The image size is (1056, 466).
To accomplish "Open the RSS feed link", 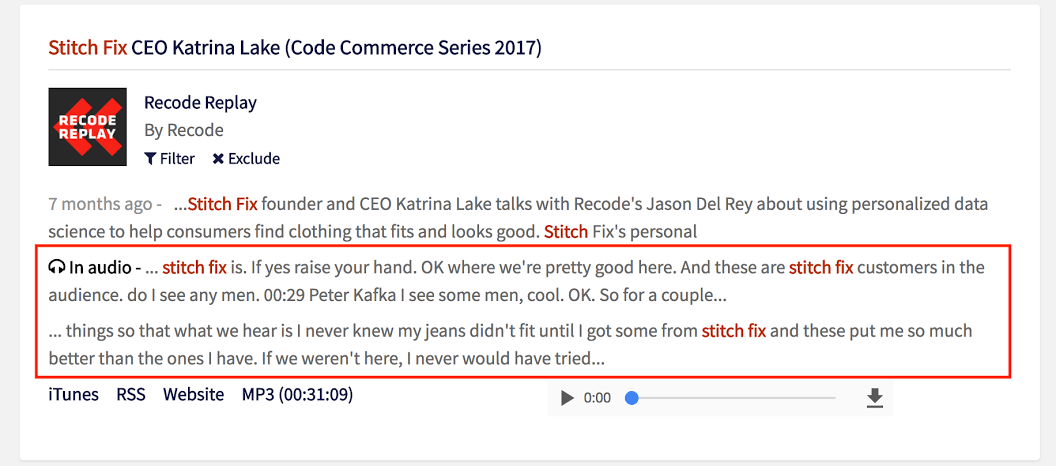I will click(x=131, y=395).
